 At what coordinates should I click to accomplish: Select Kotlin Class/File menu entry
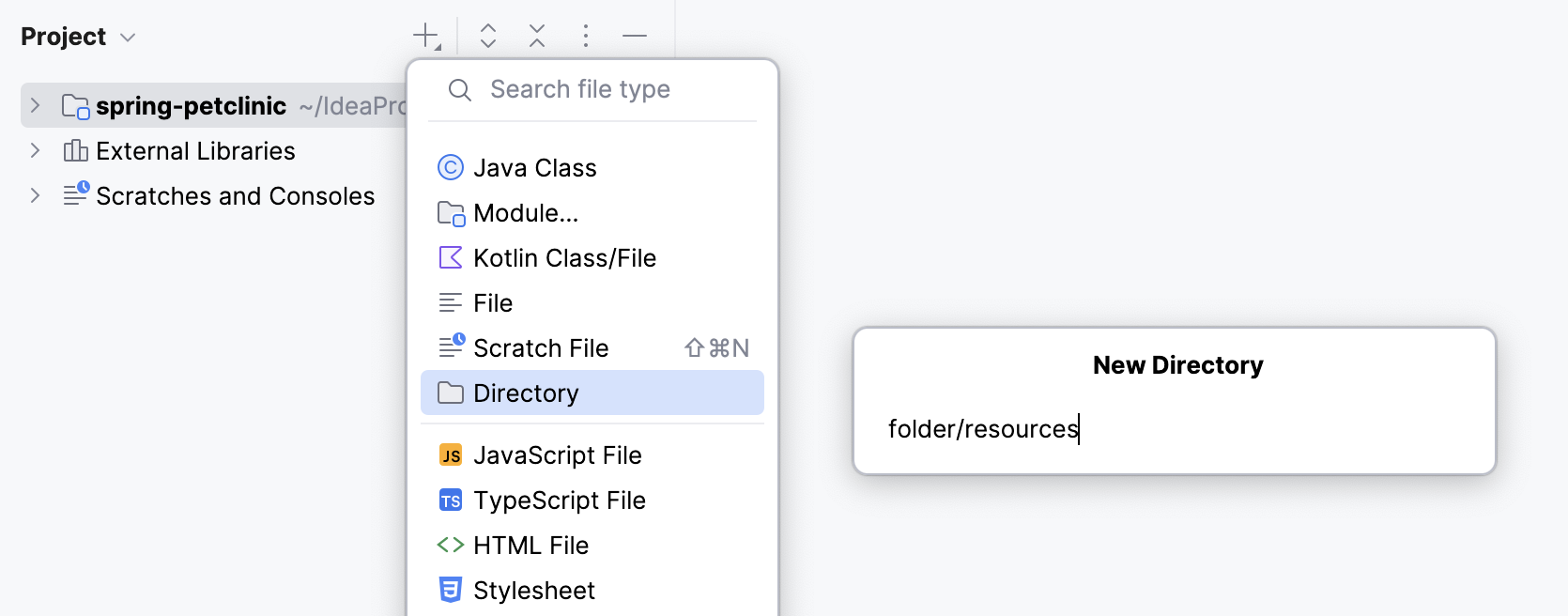[564, 258]
